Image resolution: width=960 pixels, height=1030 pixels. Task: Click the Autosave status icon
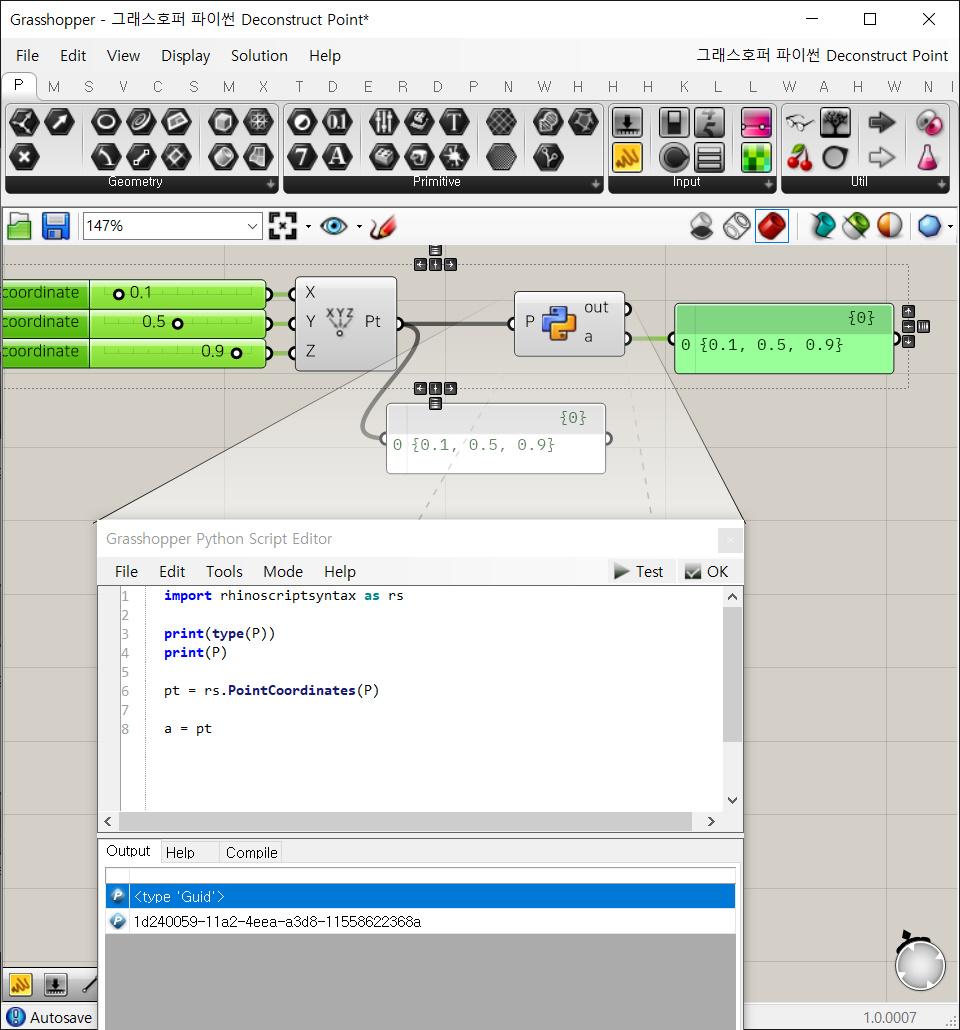click(x=16, y=1018)
